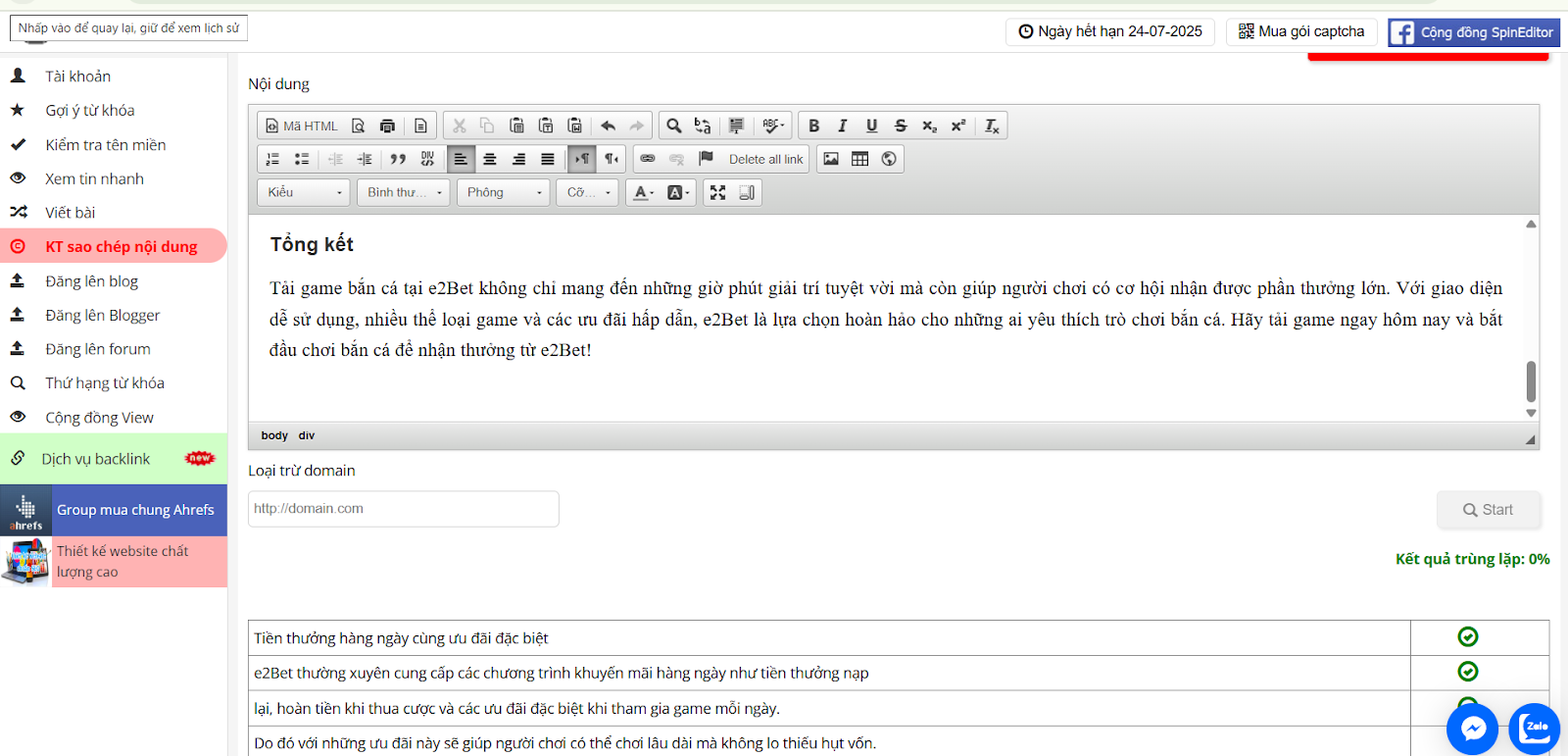
Task: Select Paste as plain text icon
Action: (x=546, y=126)
